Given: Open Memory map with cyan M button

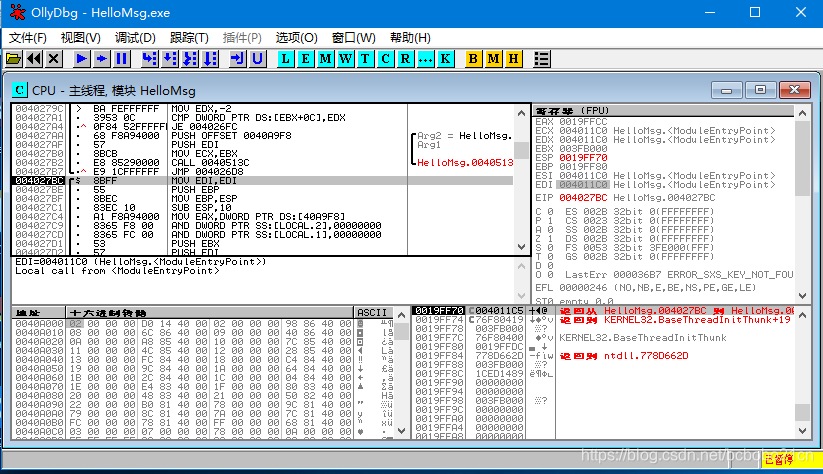Looking at the screenshot, I should pos(325,59).
